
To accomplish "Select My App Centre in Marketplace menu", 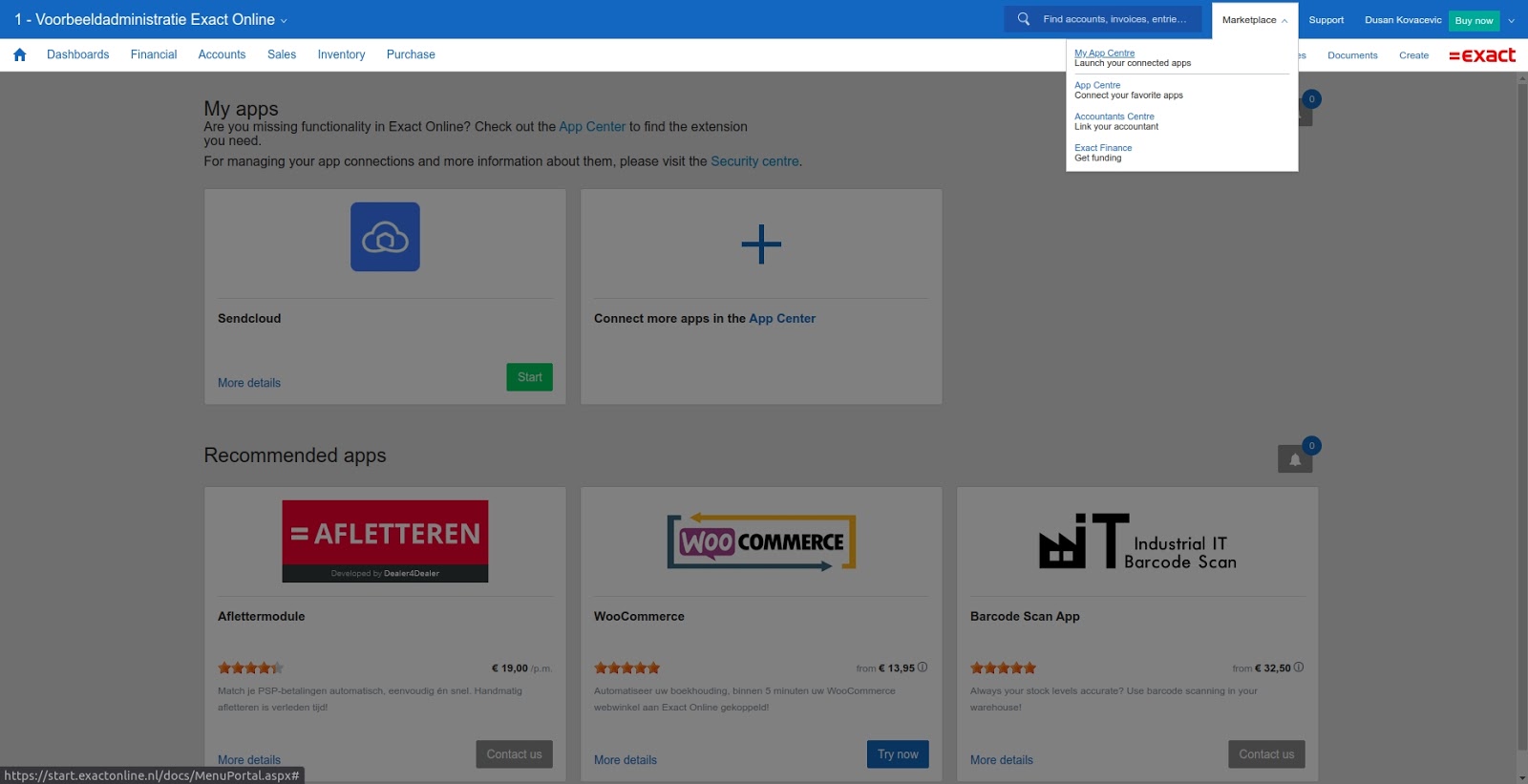I will tap(1105, 53).
